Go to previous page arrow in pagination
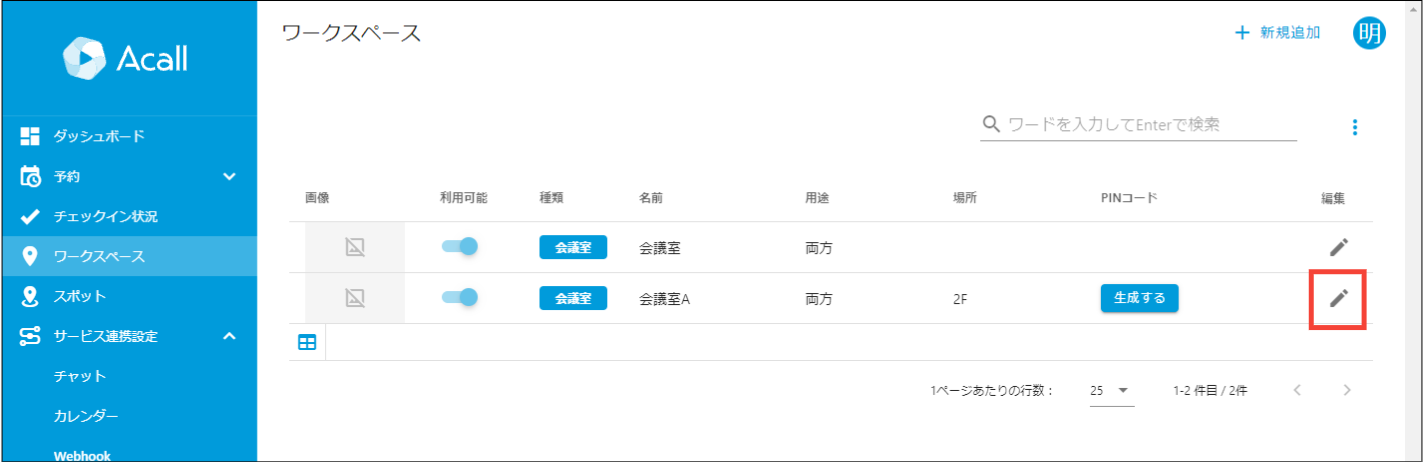The height and width of the screenshot is (462, 1424). coord(1297,390)
